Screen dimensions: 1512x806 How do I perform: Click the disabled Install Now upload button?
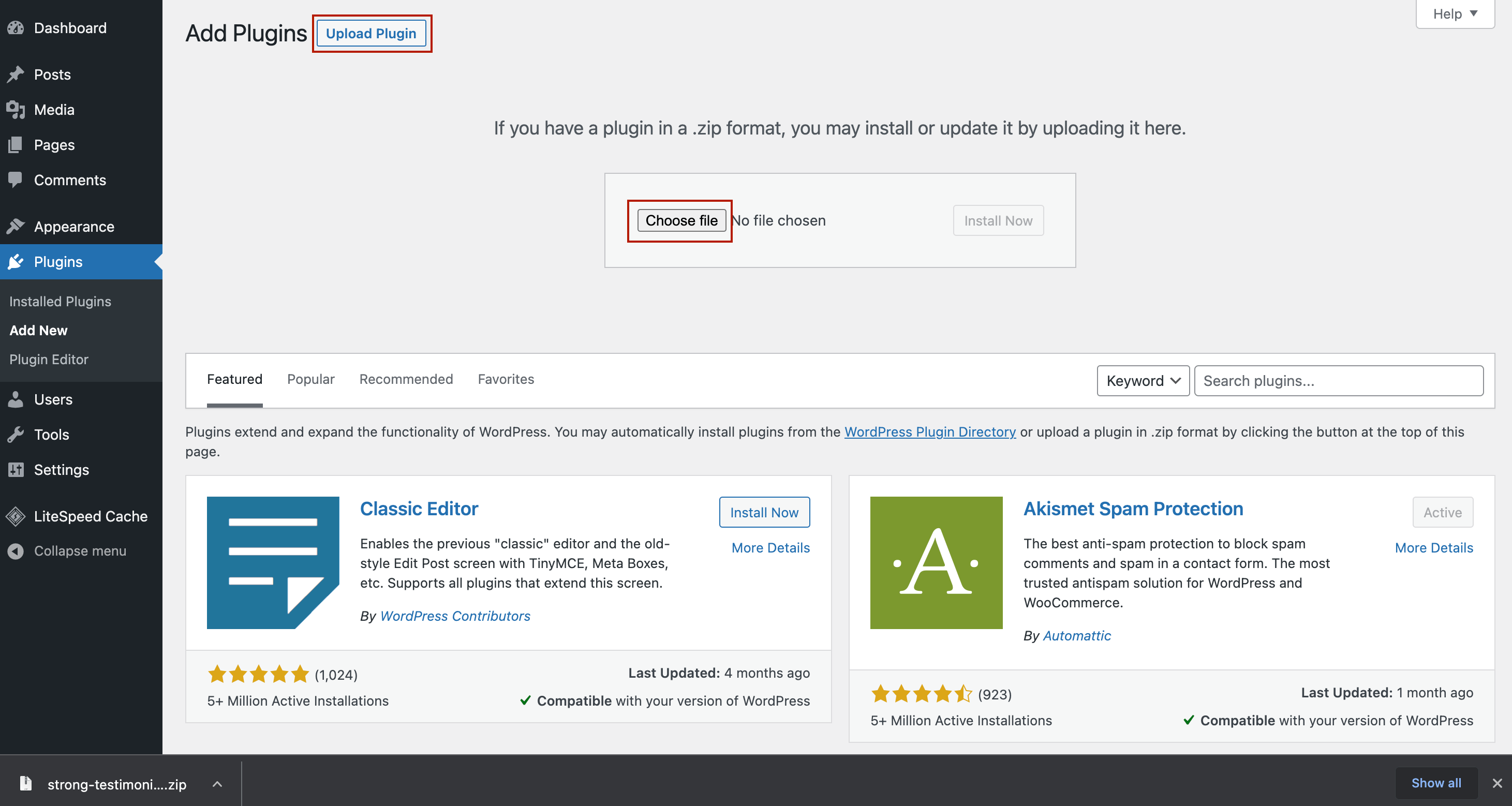[998, 220]
